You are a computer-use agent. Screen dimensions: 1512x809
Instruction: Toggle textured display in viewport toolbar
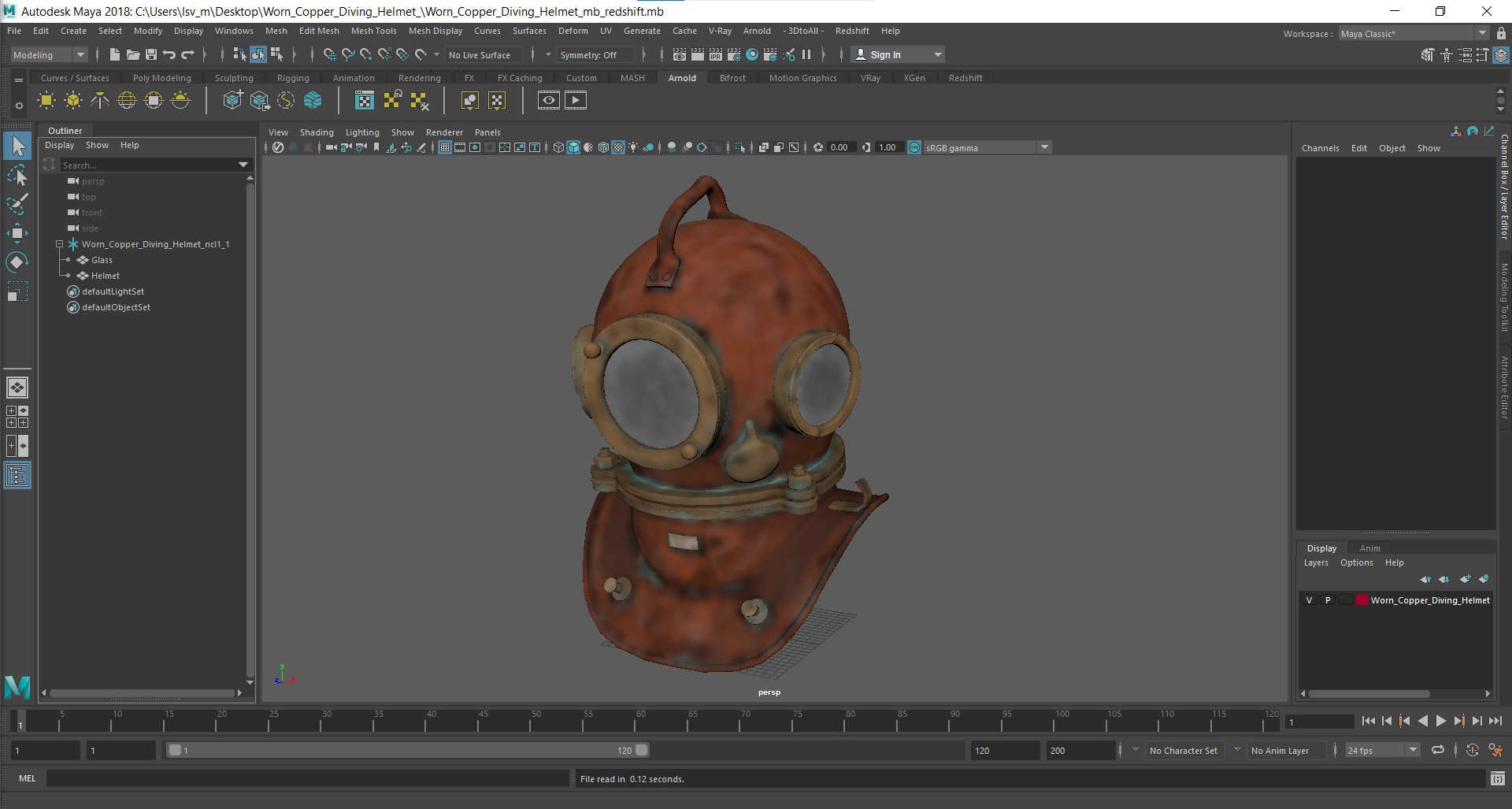coord(619,147)
